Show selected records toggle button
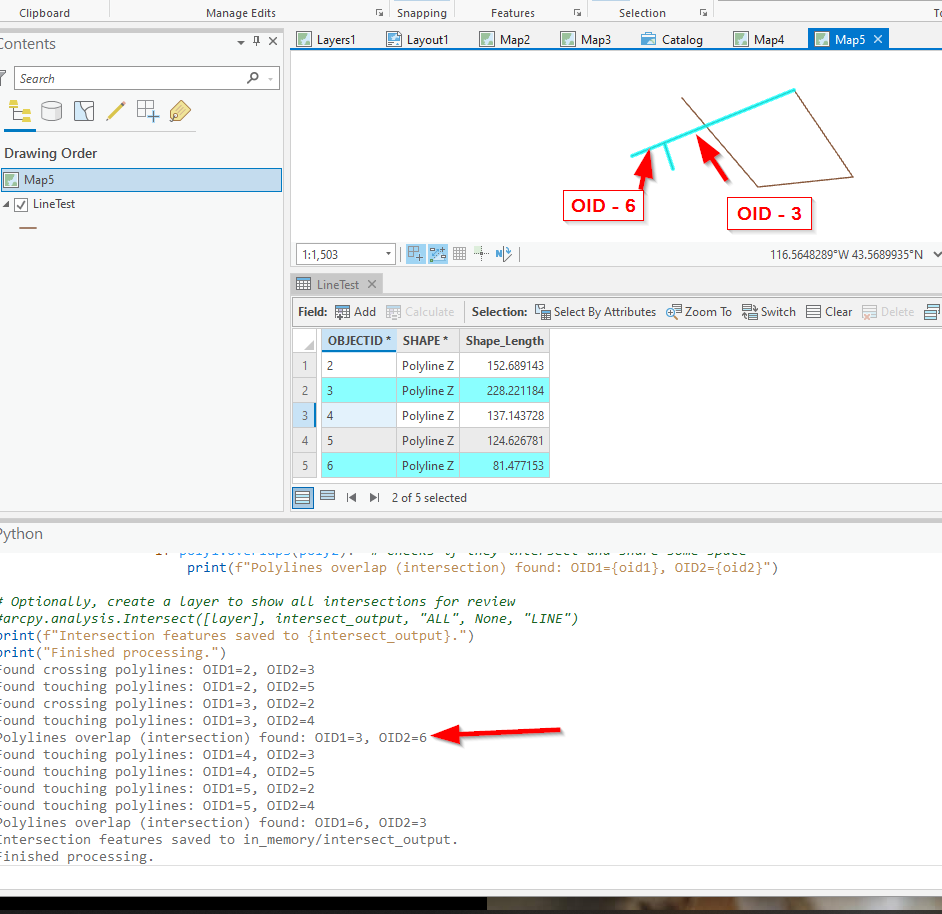 pyautogui.click(x=327, y=496)
